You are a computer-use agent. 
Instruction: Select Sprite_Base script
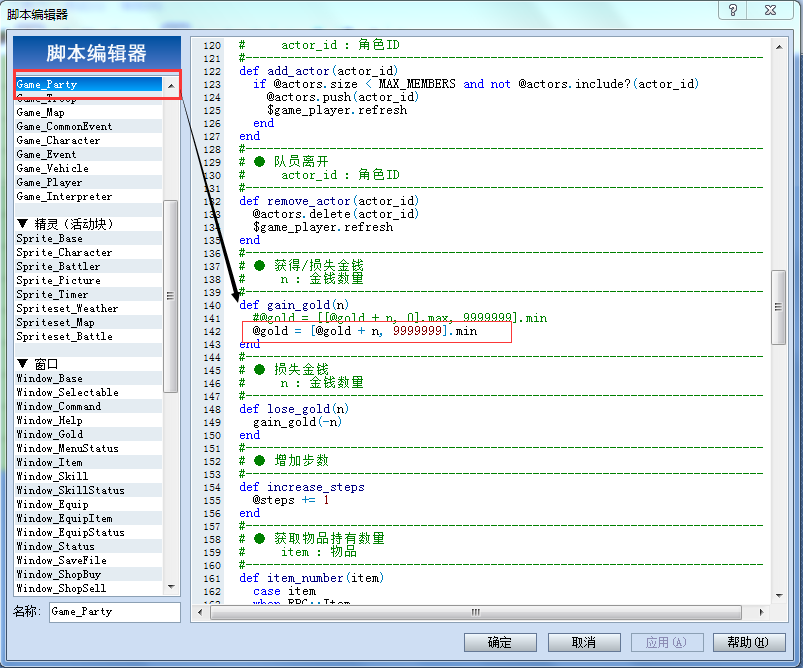(89, 238)
